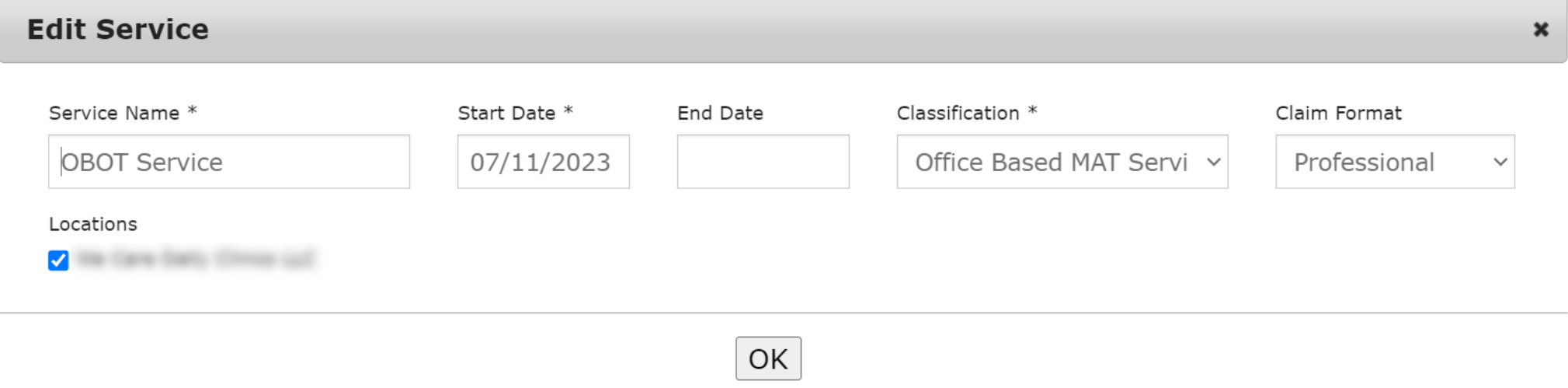Click the Service Name text field
The height and width of the screenshot is (388, 1568).
click(x=229, y=162)
